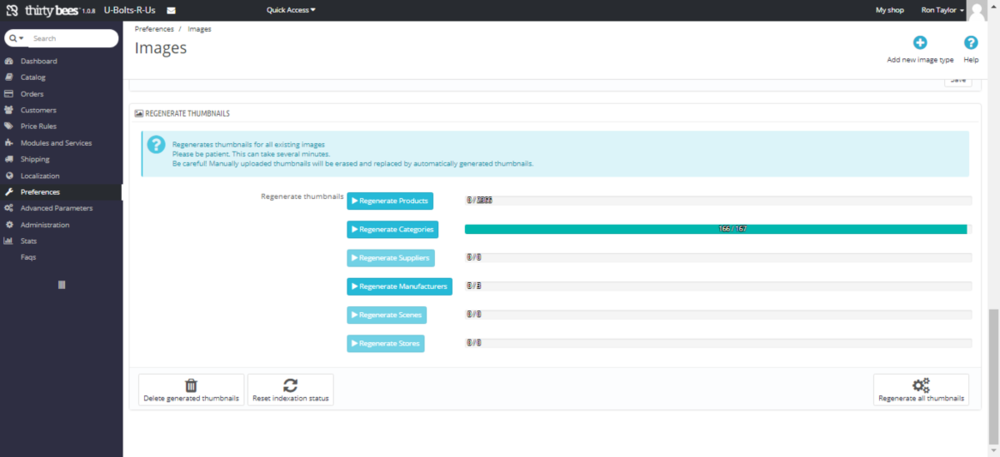Click the Regenerate Categories progress bar
This screenshot has height=457, width=1000.
coord(716,229)
